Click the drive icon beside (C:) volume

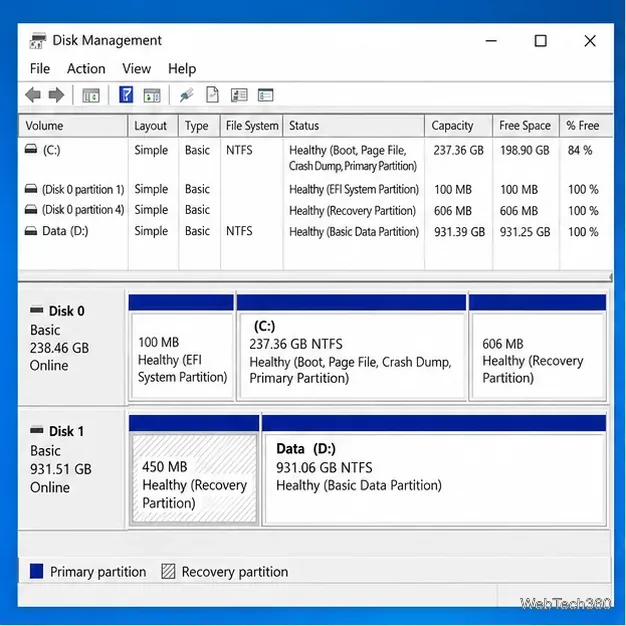point(31,150)
